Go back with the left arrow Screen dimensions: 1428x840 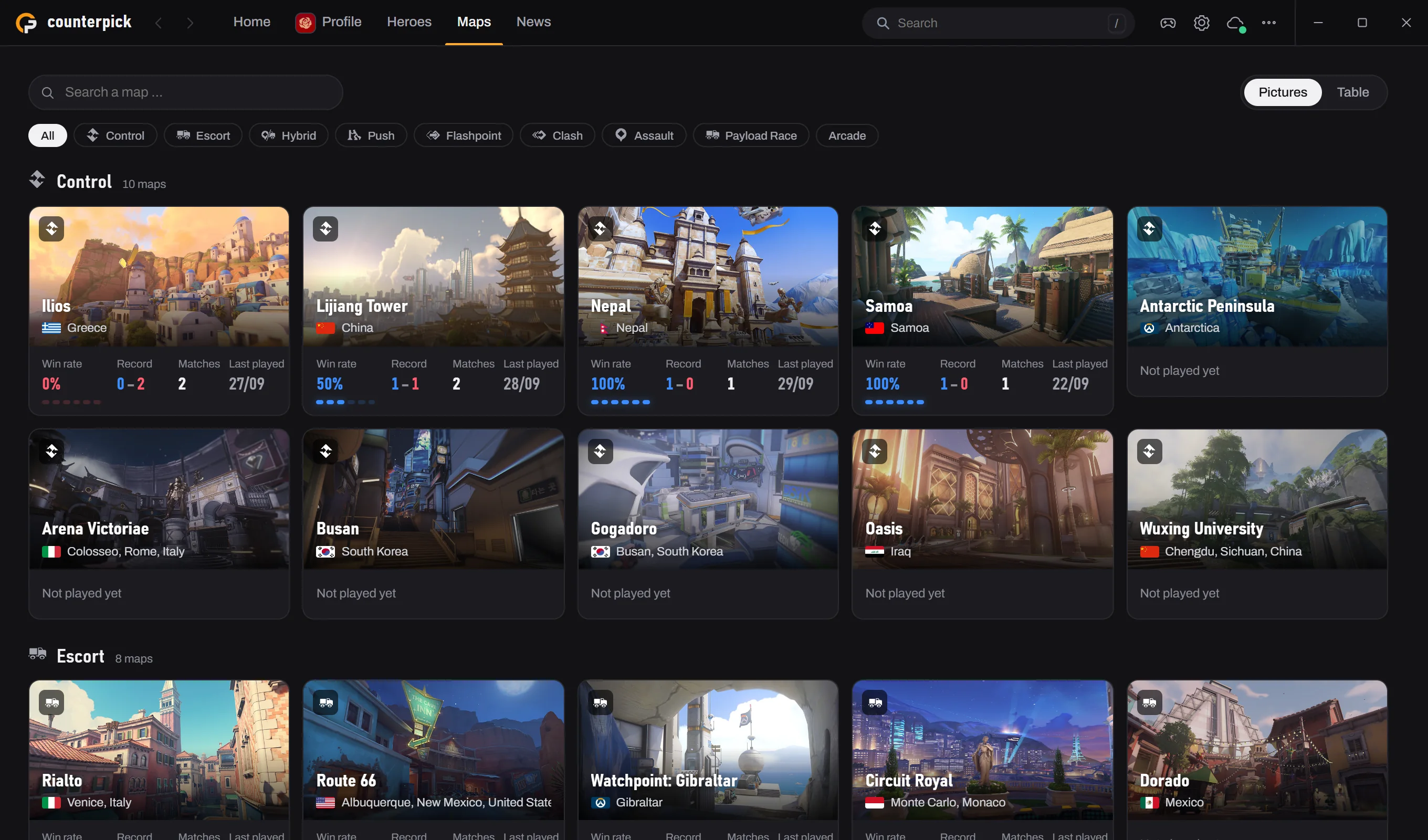(x=159, y=23)
